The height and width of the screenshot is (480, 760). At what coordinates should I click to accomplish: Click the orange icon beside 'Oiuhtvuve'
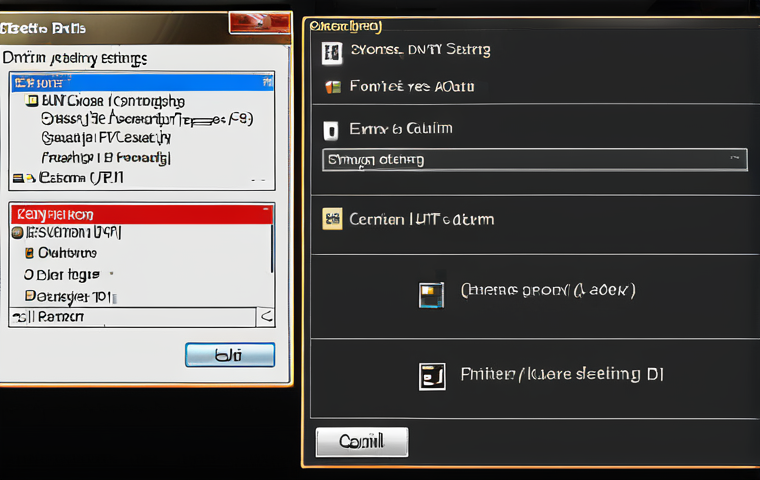point(29,253)
